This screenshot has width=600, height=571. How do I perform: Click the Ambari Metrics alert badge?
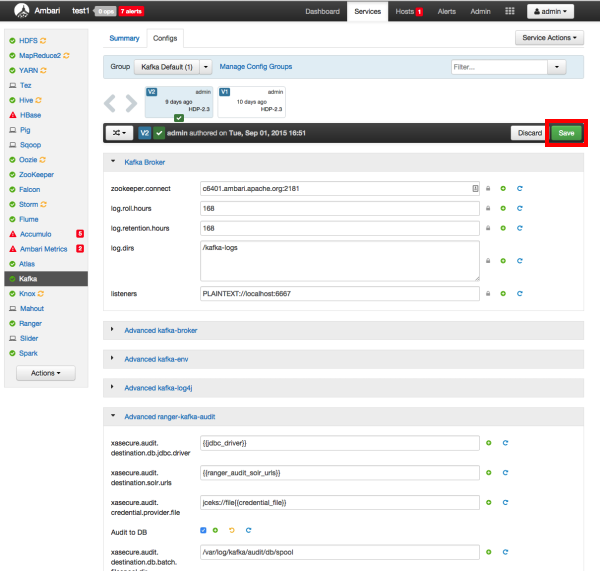tap(80, 249)
